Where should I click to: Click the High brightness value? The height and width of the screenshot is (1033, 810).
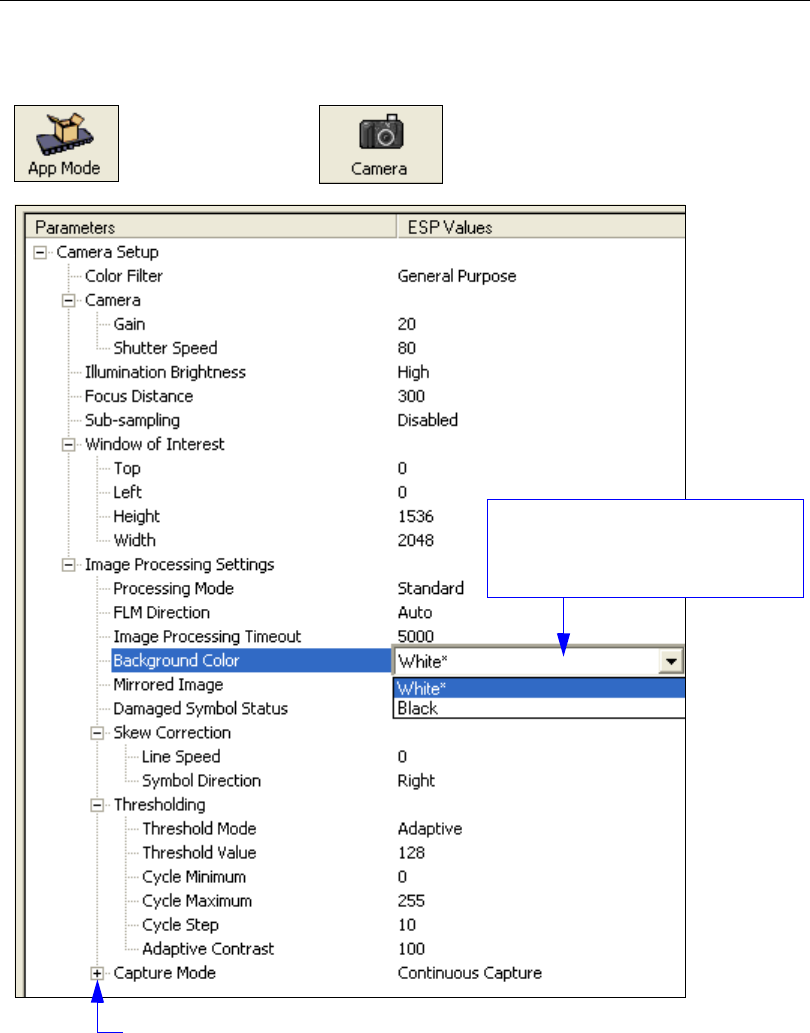point(414,372)
